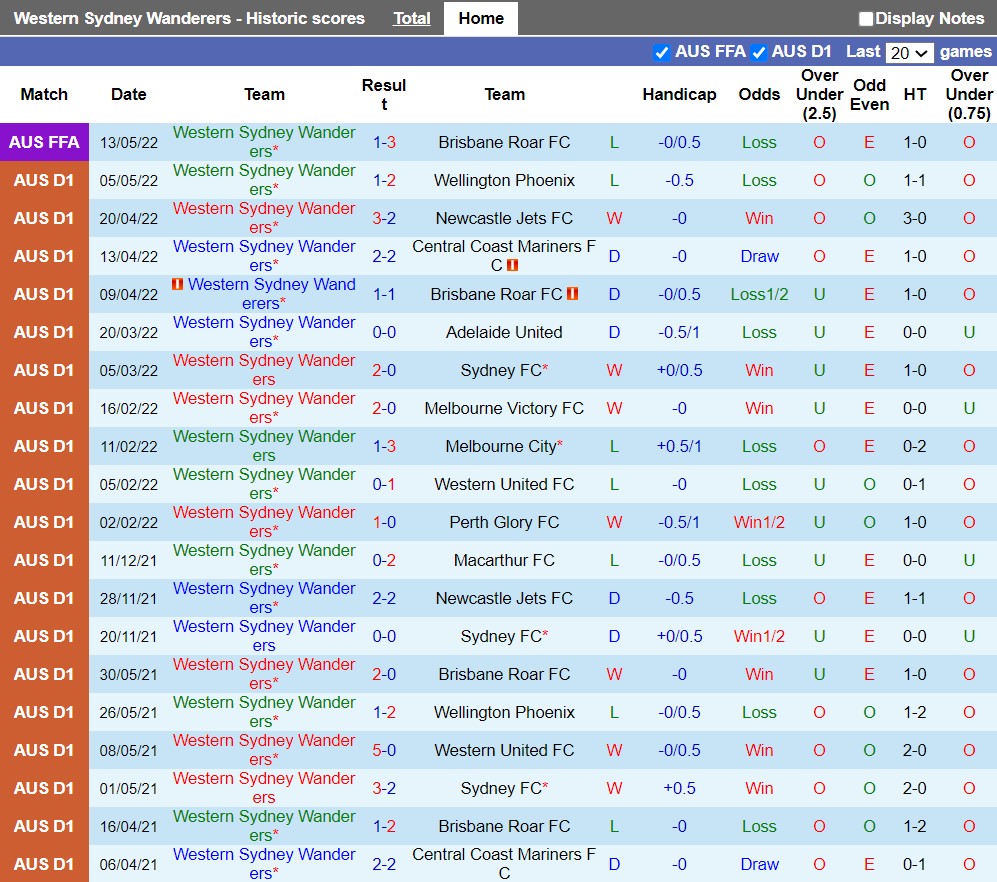Click red card icon beside Central Coast Mariners, 13/04/22

pyautogui.click(x=512, y=266)
